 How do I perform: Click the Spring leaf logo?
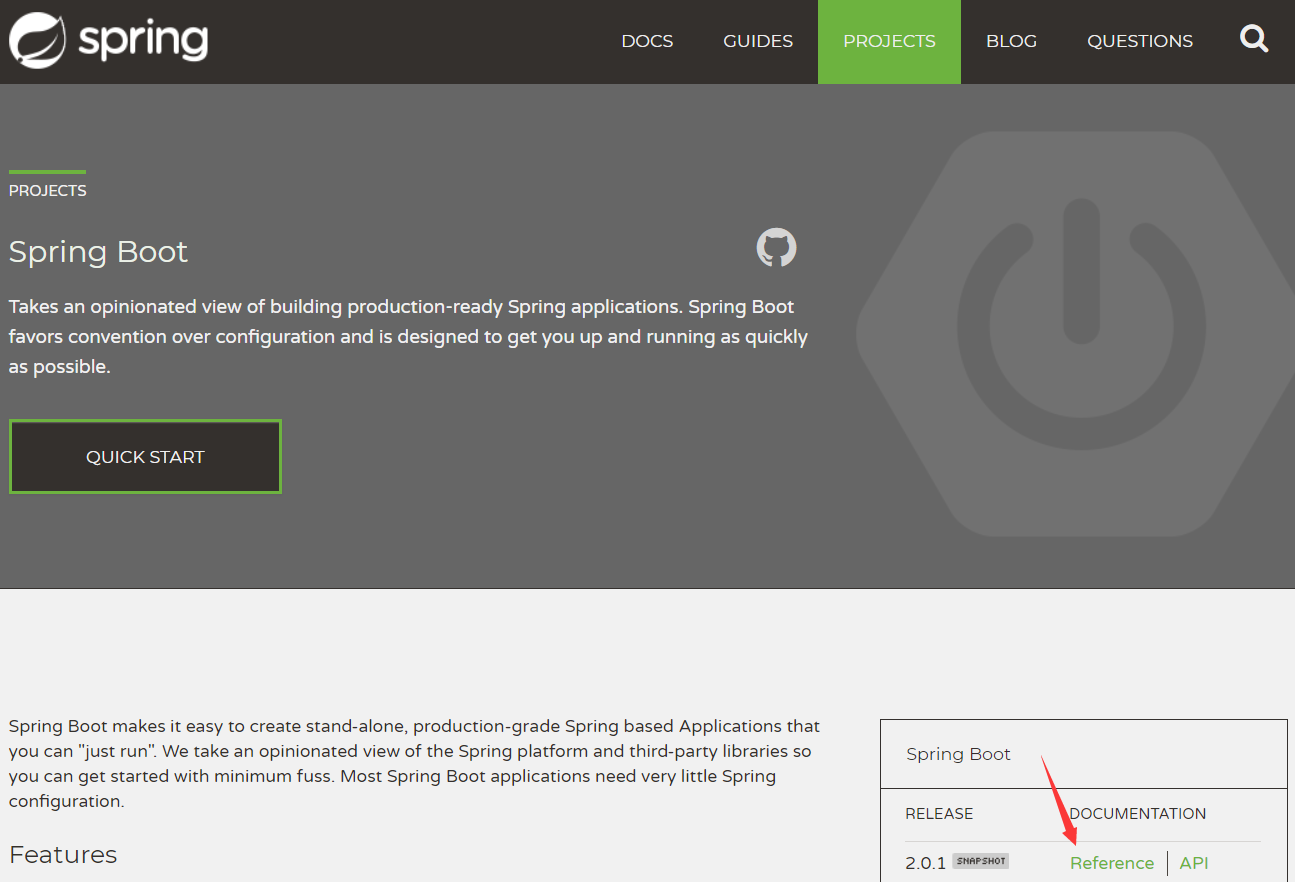point(38,40)
